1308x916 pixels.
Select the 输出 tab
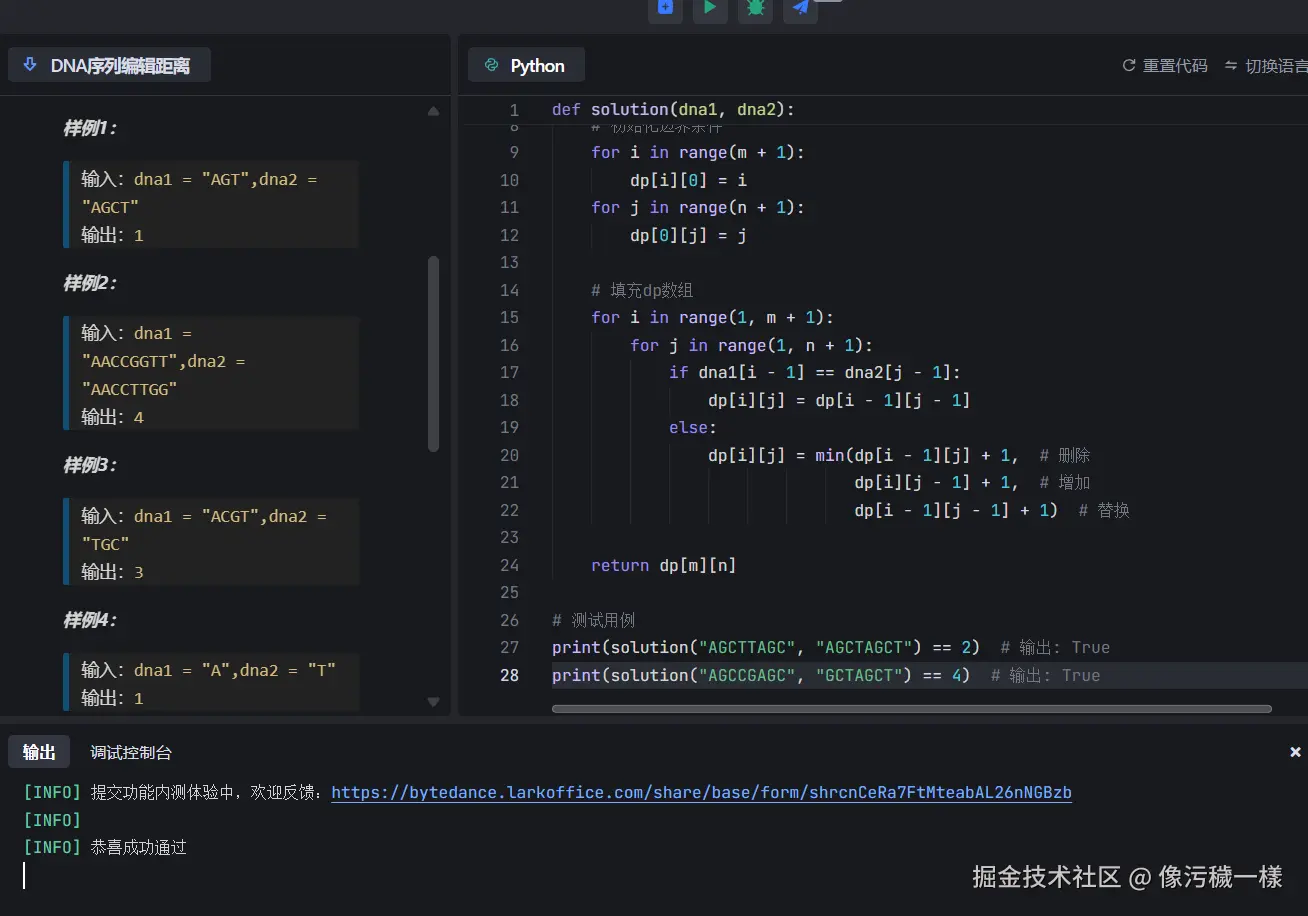(39, 753)
